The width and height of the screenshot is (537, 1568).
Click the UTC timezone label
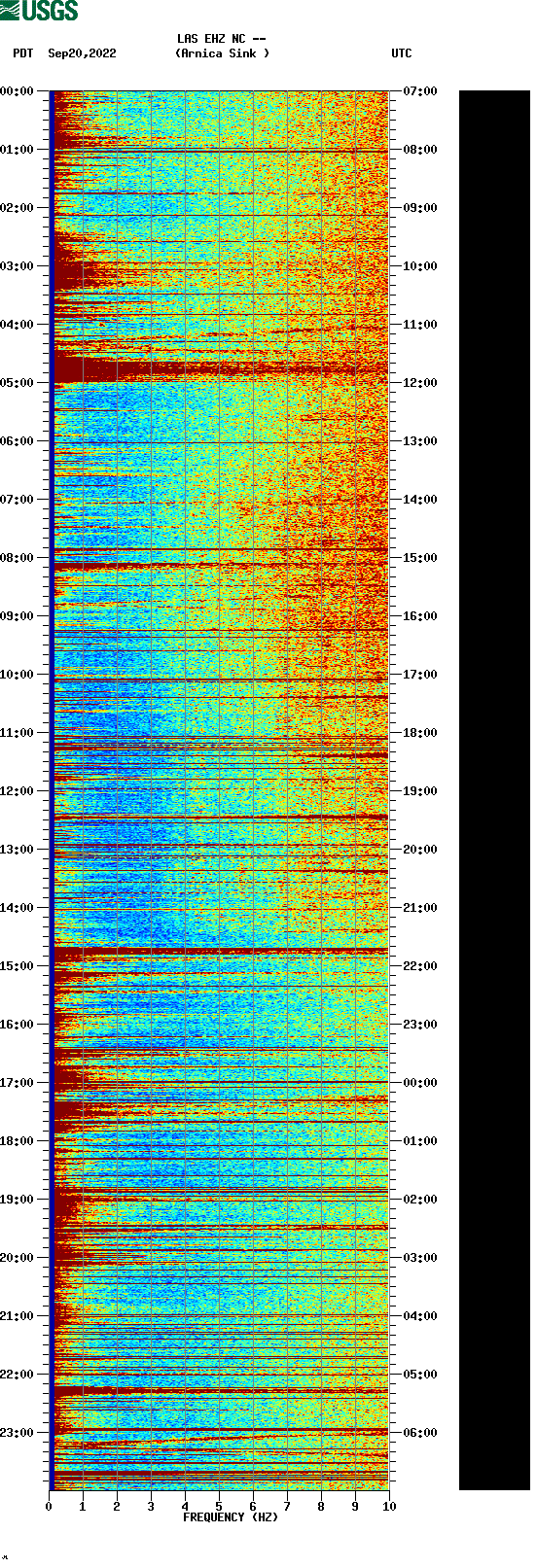tap(402, 53)
